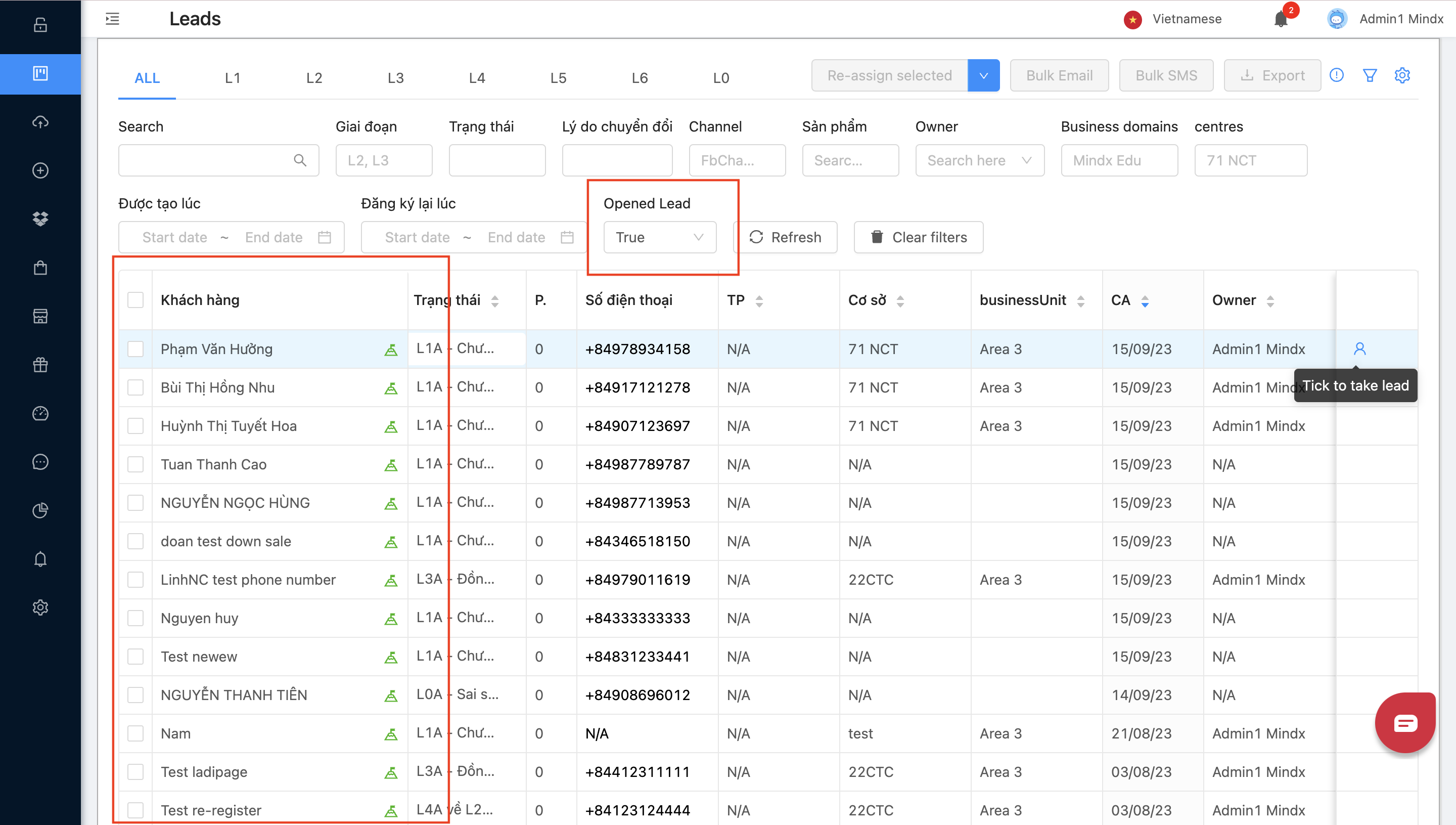Switch to the L6 tab
Screen dimensions: 1456x825
tap(640, 77)
